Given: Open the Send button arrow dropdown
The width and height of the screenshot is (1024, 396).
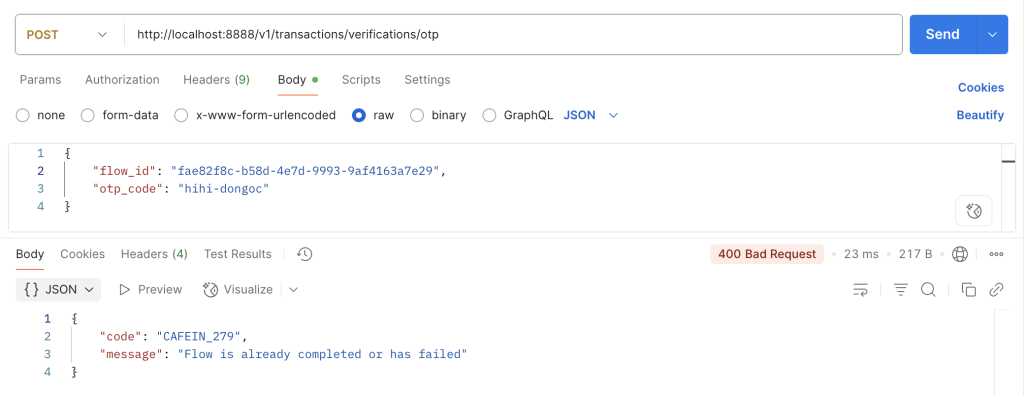Looking at the screenshot, I should (993, 35).
